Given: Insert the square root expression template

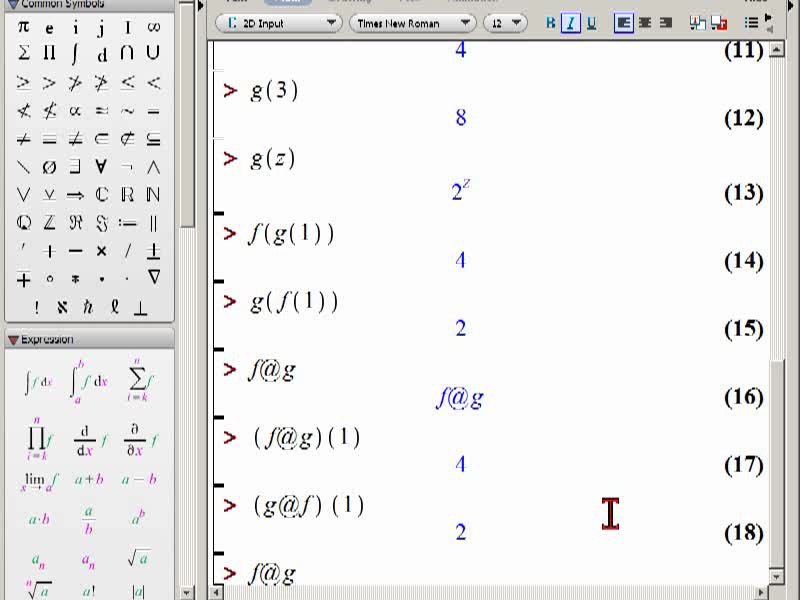Looking at the screenshot, I should (x=139, y=558).
